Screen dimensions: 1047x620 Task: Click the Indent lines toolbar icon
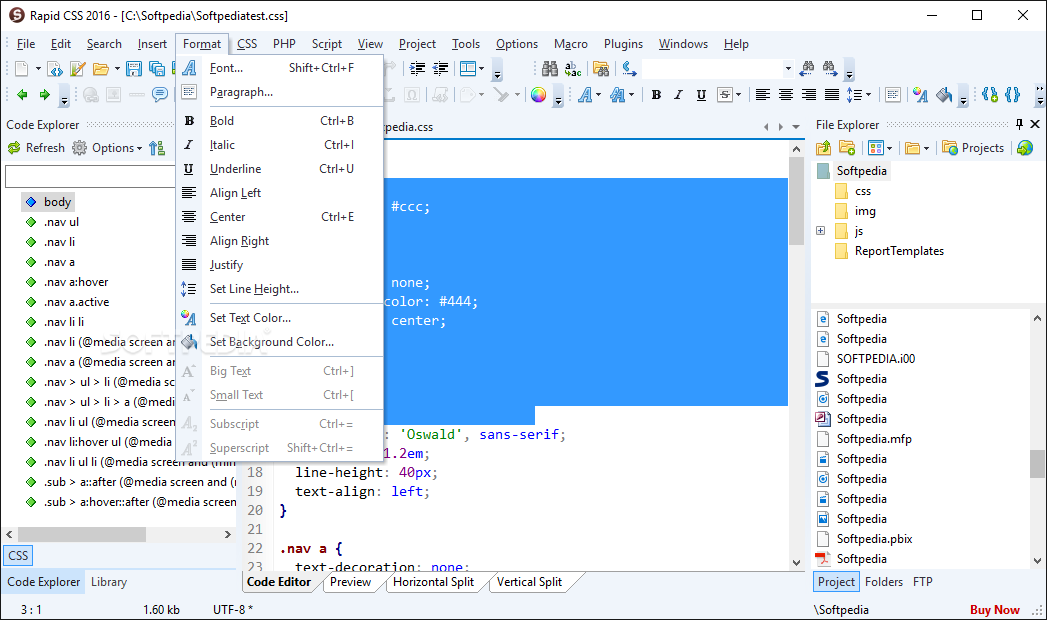tap(417, 68)
